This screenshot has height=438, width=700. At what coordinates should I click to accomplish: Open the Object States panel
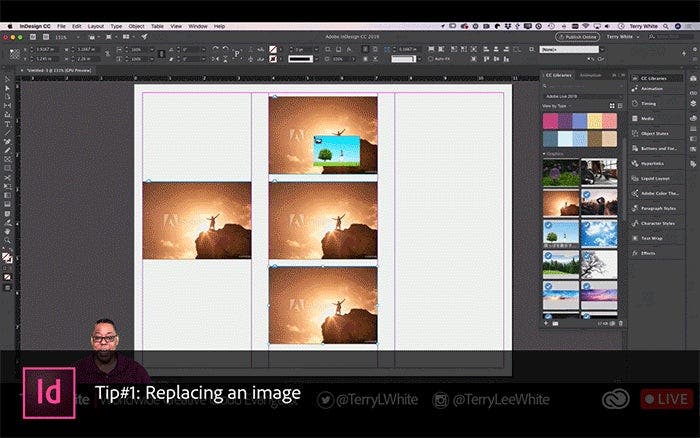point(655,132)
